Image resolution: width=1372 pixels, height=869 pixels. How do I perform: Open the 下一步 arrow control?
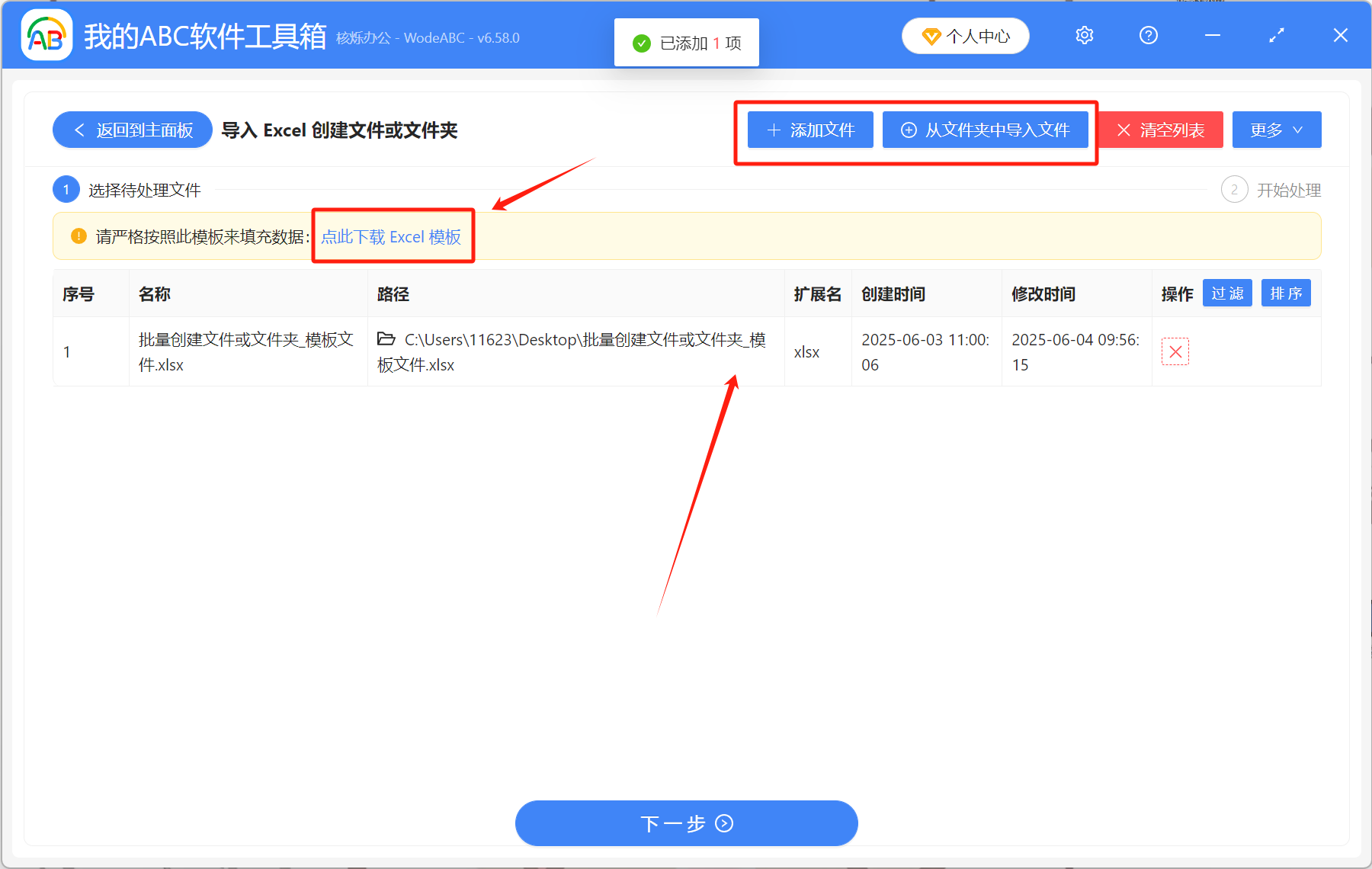click(x=723, y=824)
